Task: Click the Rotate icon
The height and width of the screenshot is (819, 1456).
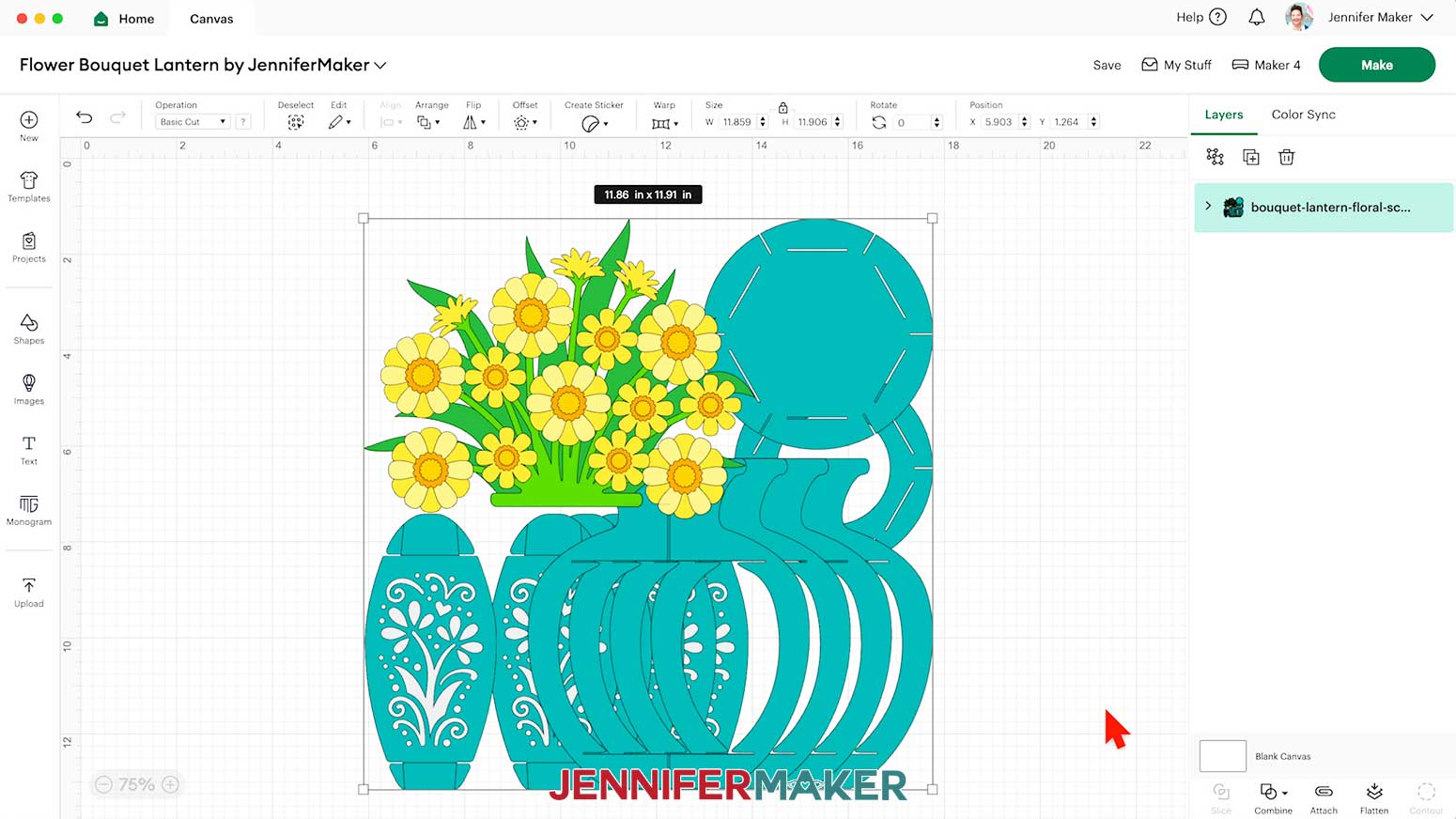Action: tap(879, 122)
